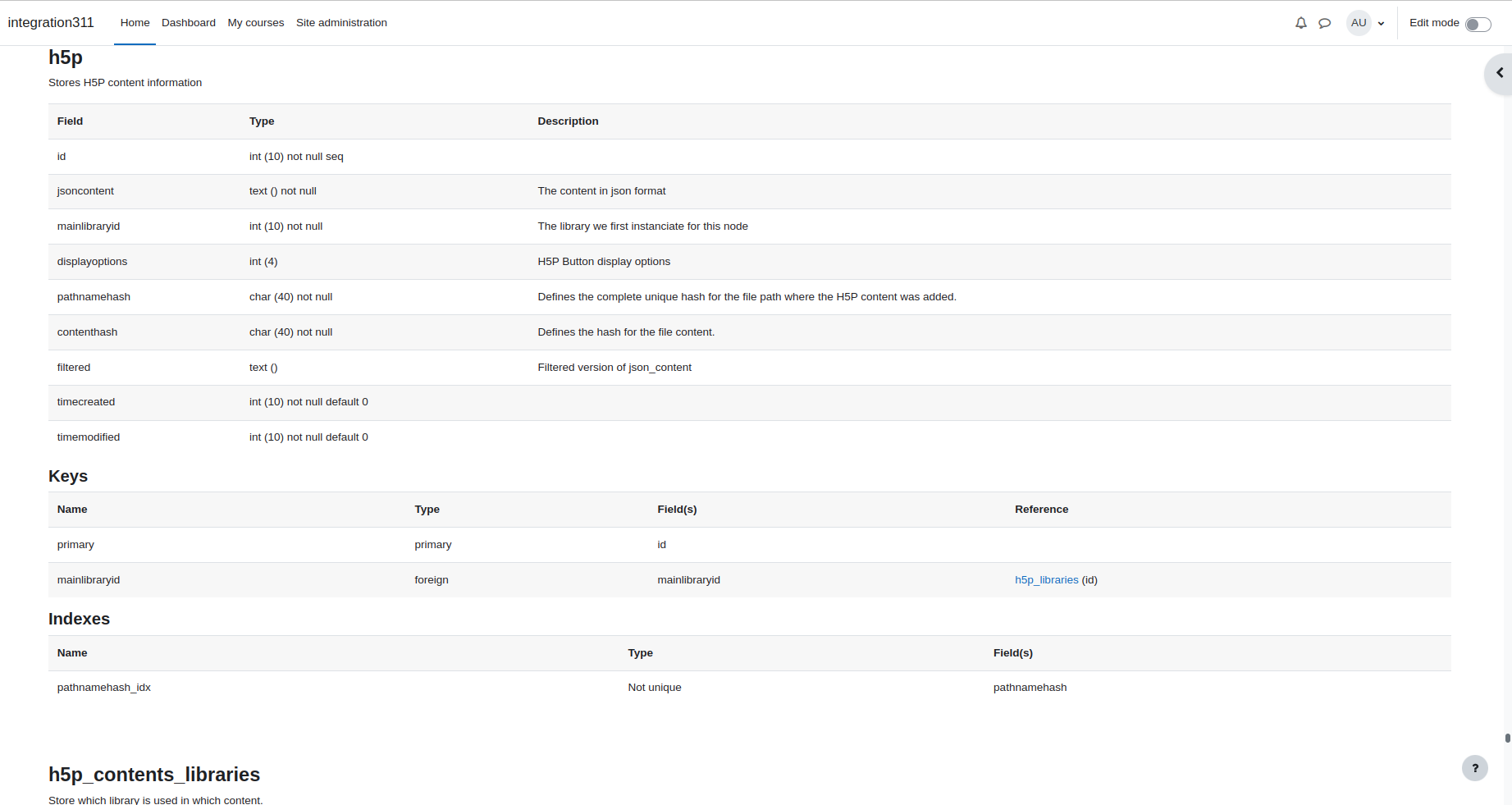Click the h5p table heading

click(x=66, y=57)
